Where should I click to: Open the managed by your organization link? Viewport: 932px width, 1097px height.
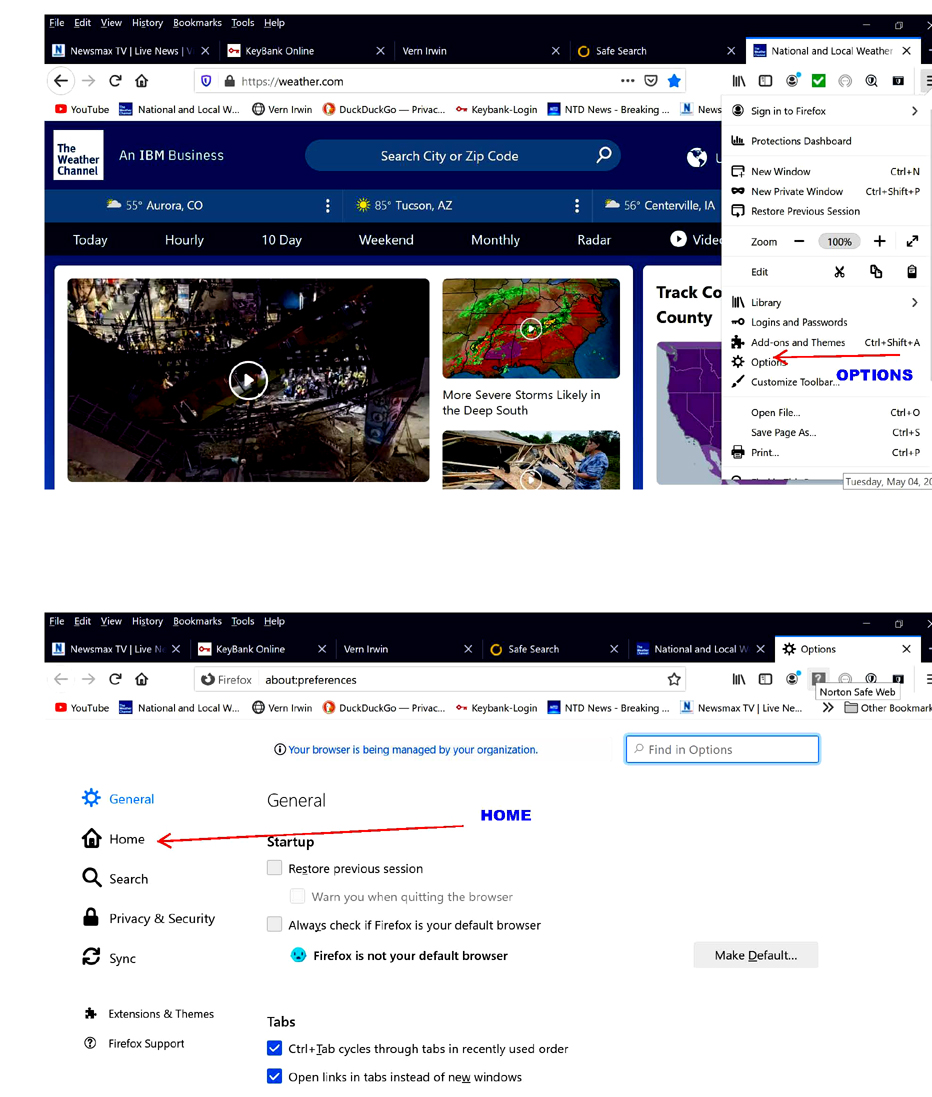tap(412, 749)
